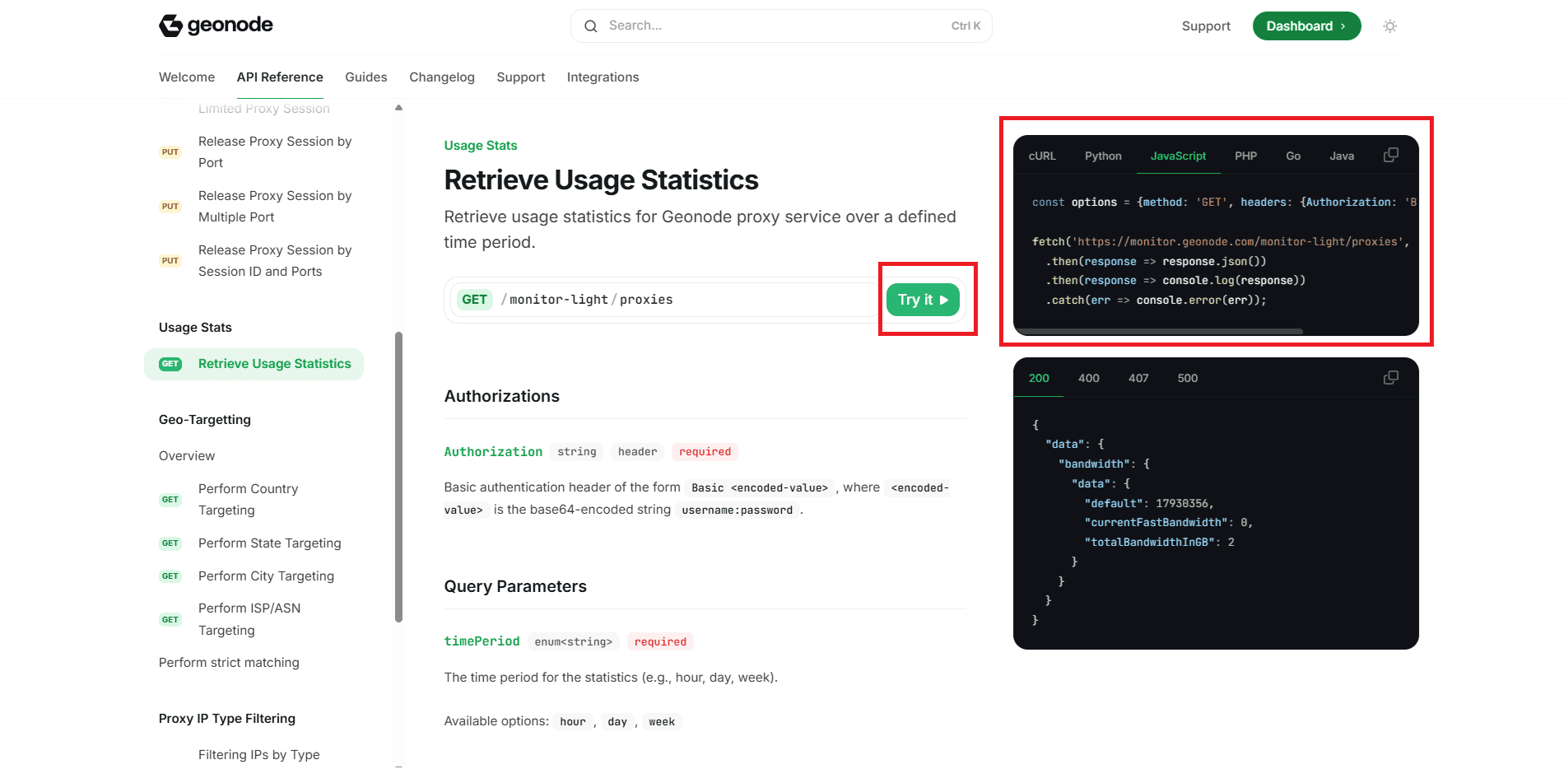Open the Guides navigation tab

pyautogui.click(x=365, y=77)
